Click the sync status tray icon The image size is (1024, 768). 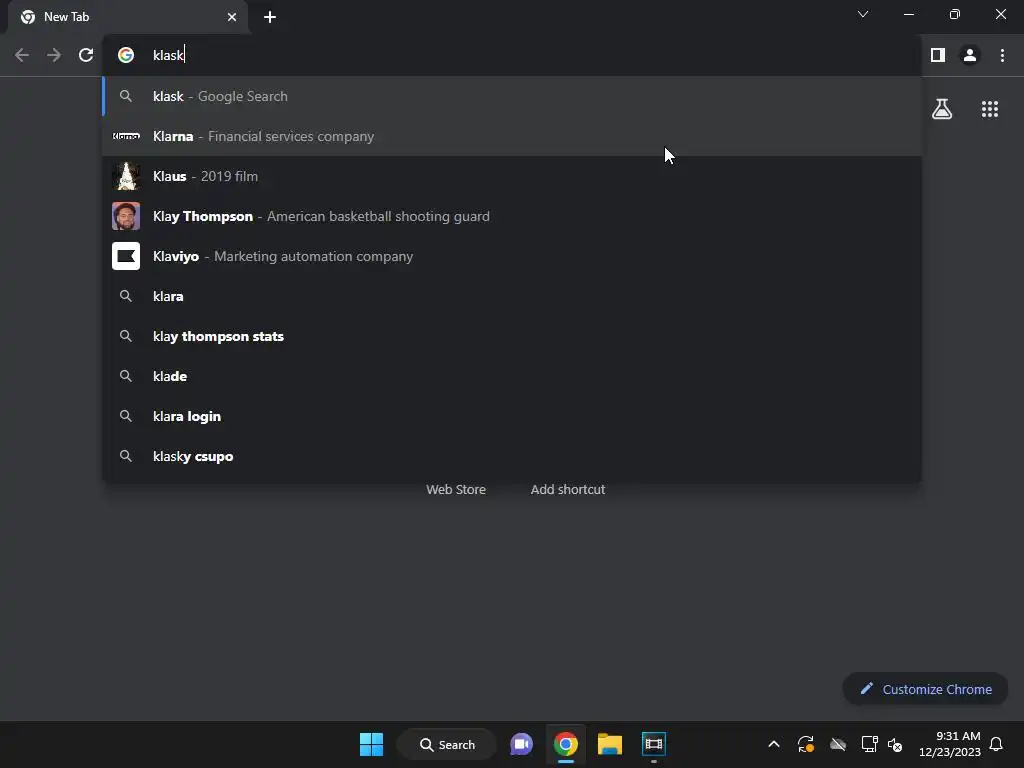click(x=806, y=744)
